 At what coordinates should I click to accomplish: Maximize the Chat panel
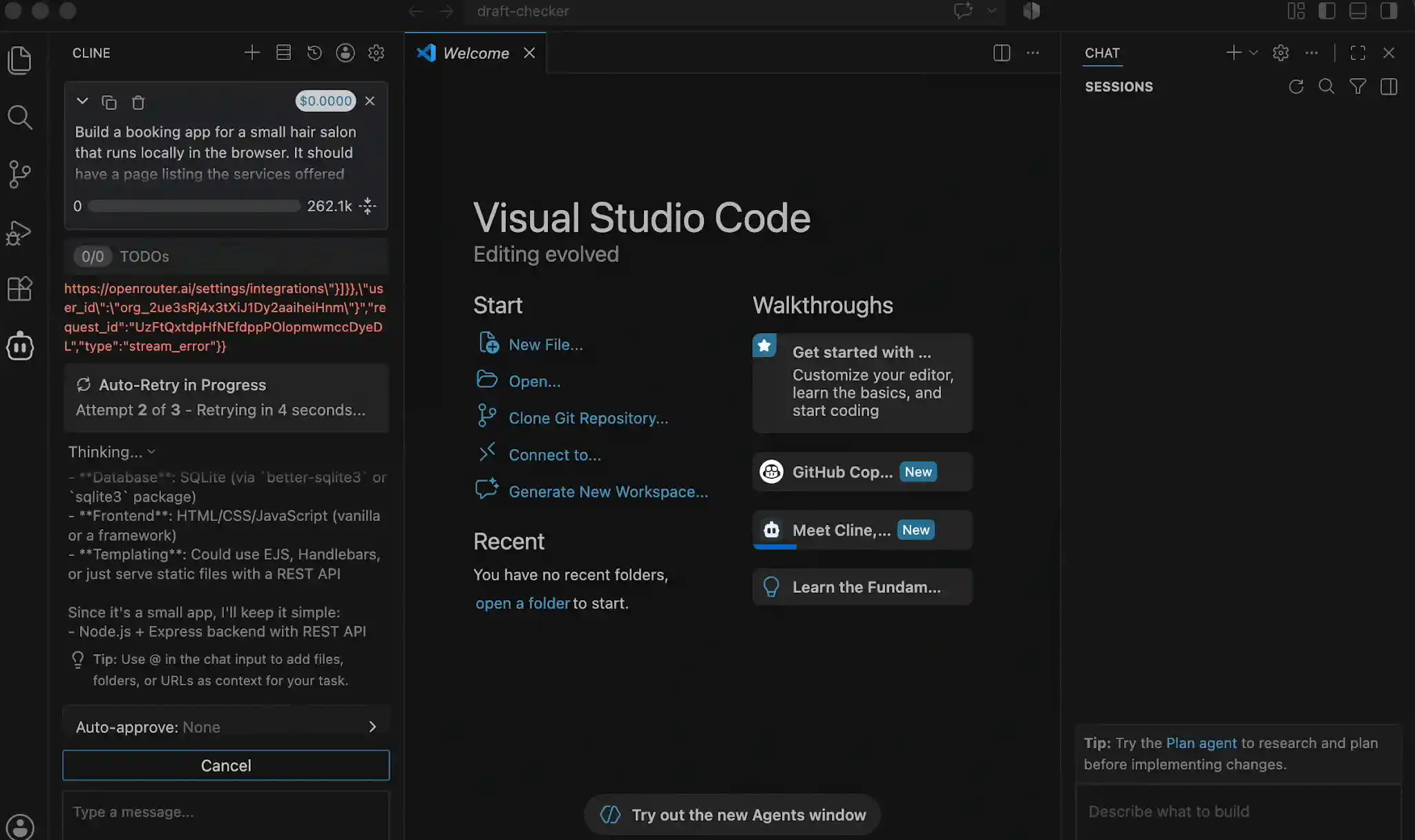pos(1358,52)
